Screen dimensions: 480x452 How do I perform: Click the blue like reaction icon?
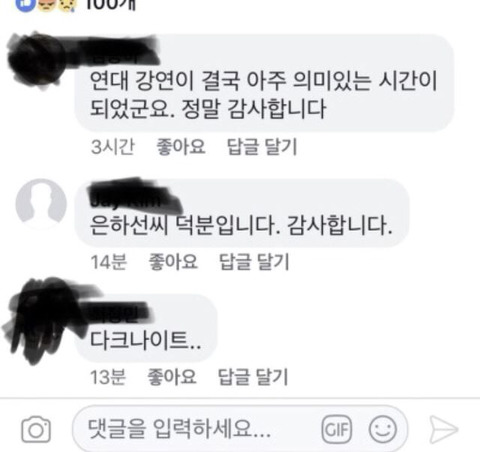click(x=25, y=5)
